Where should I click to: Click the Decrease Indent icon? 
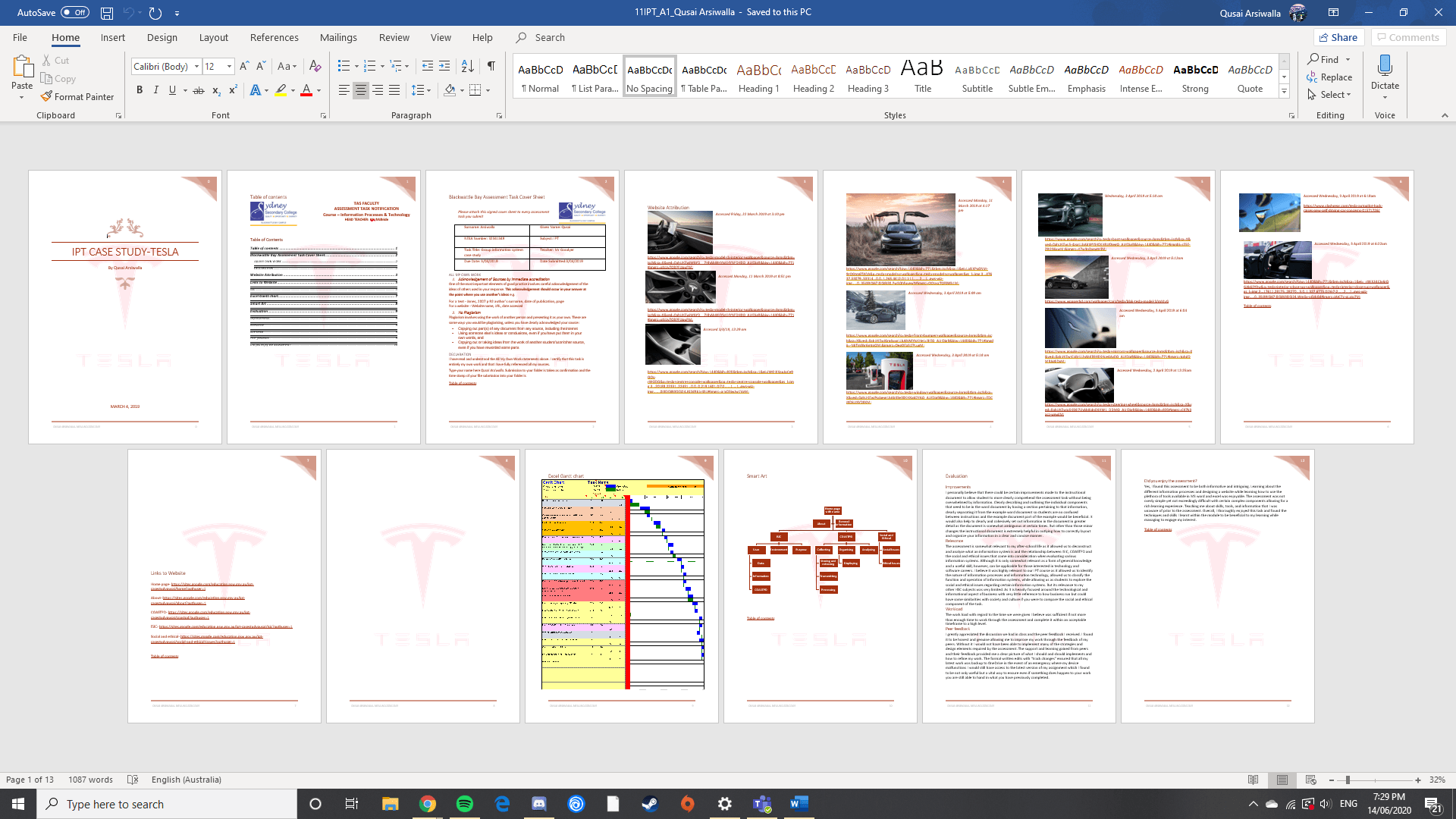427,66
